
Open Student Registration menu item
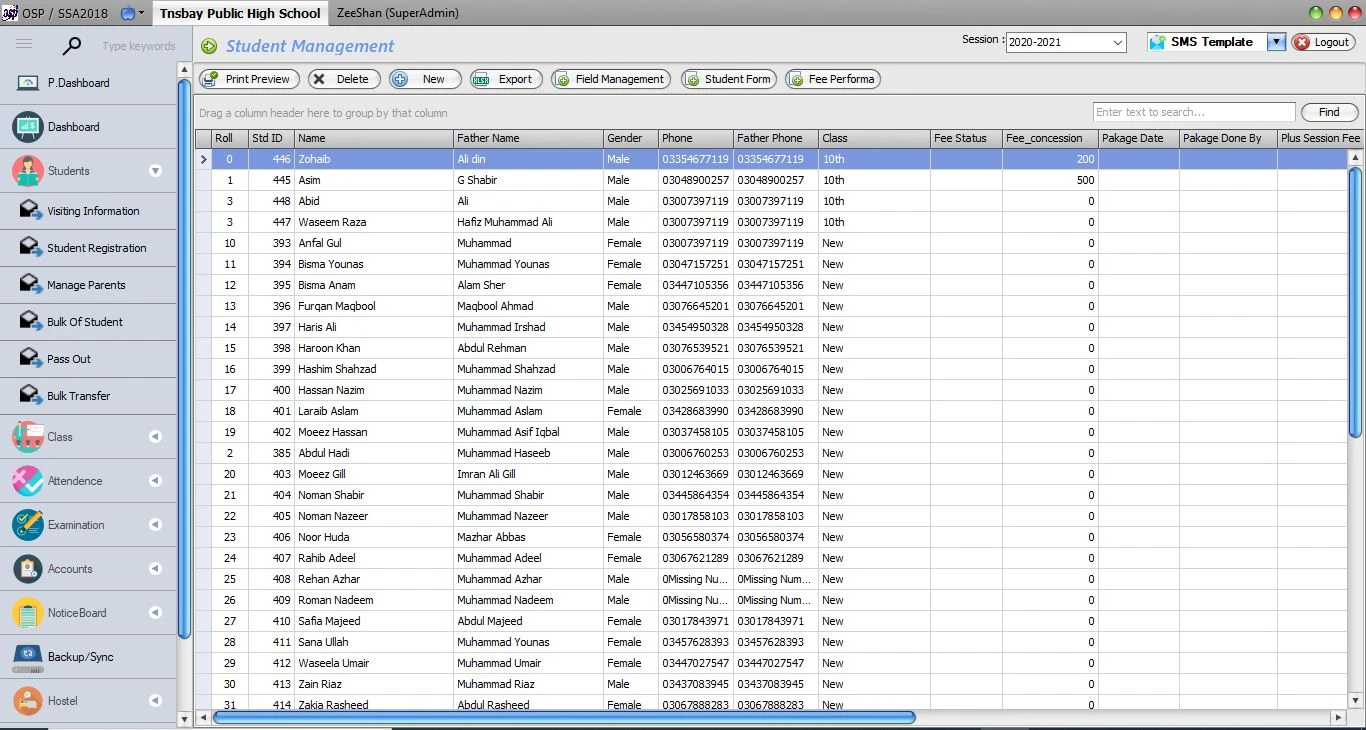click(x=96, y=248)
